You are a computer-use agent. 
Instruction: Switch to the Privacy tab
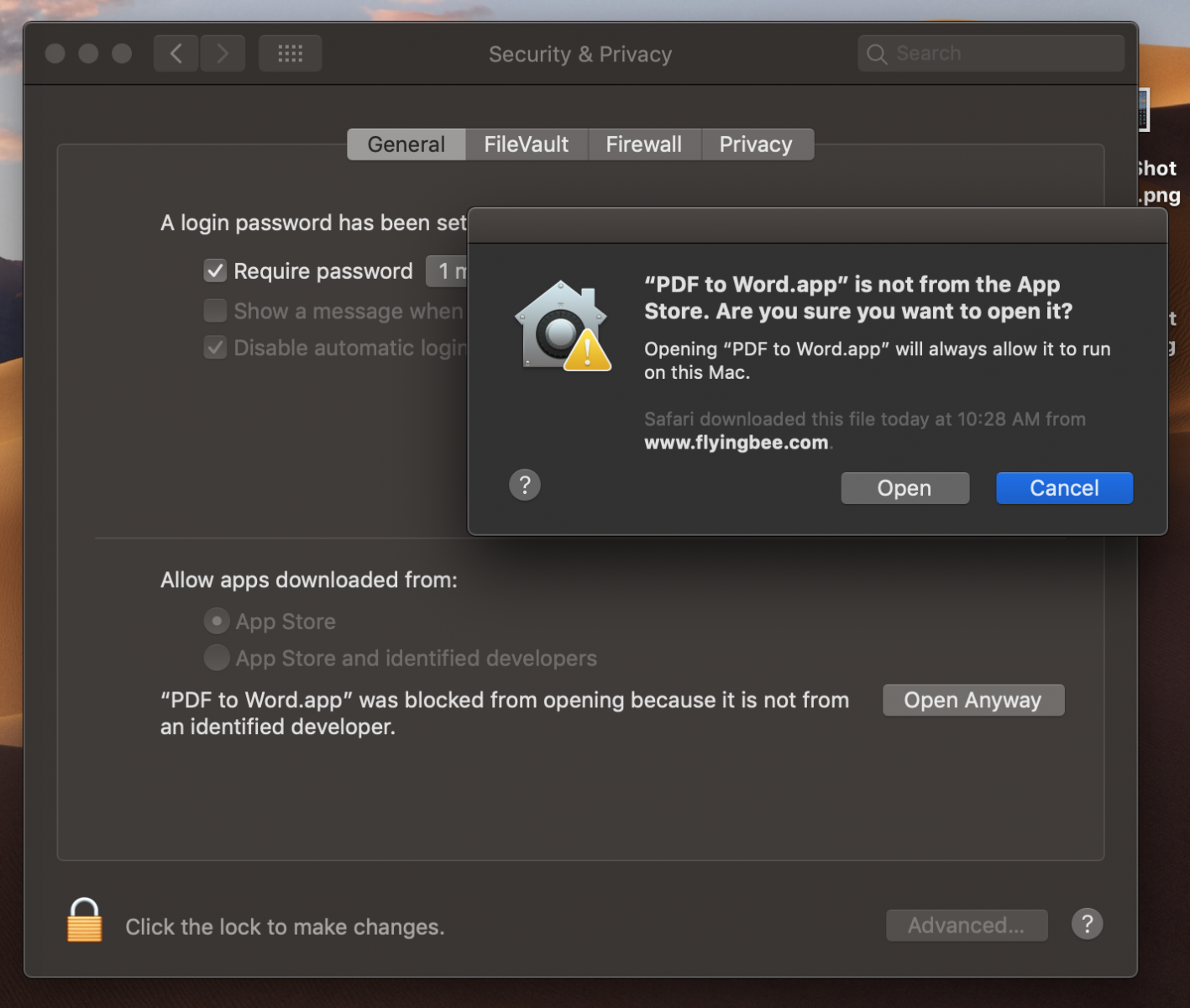point(756,144)
